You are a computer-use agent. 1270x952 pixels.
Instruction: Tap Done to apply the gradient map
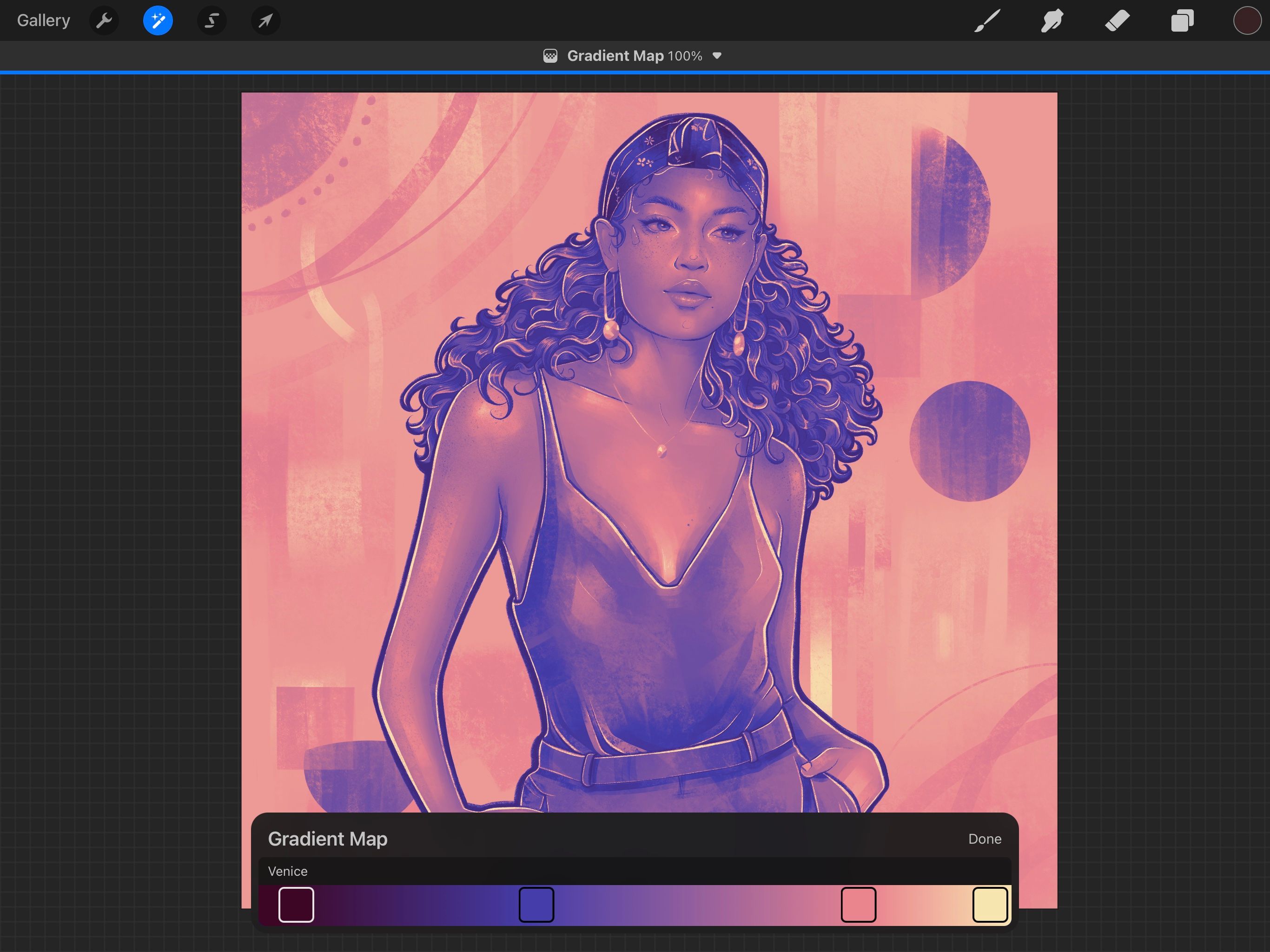pyautogui.click(x=984, y=839)
